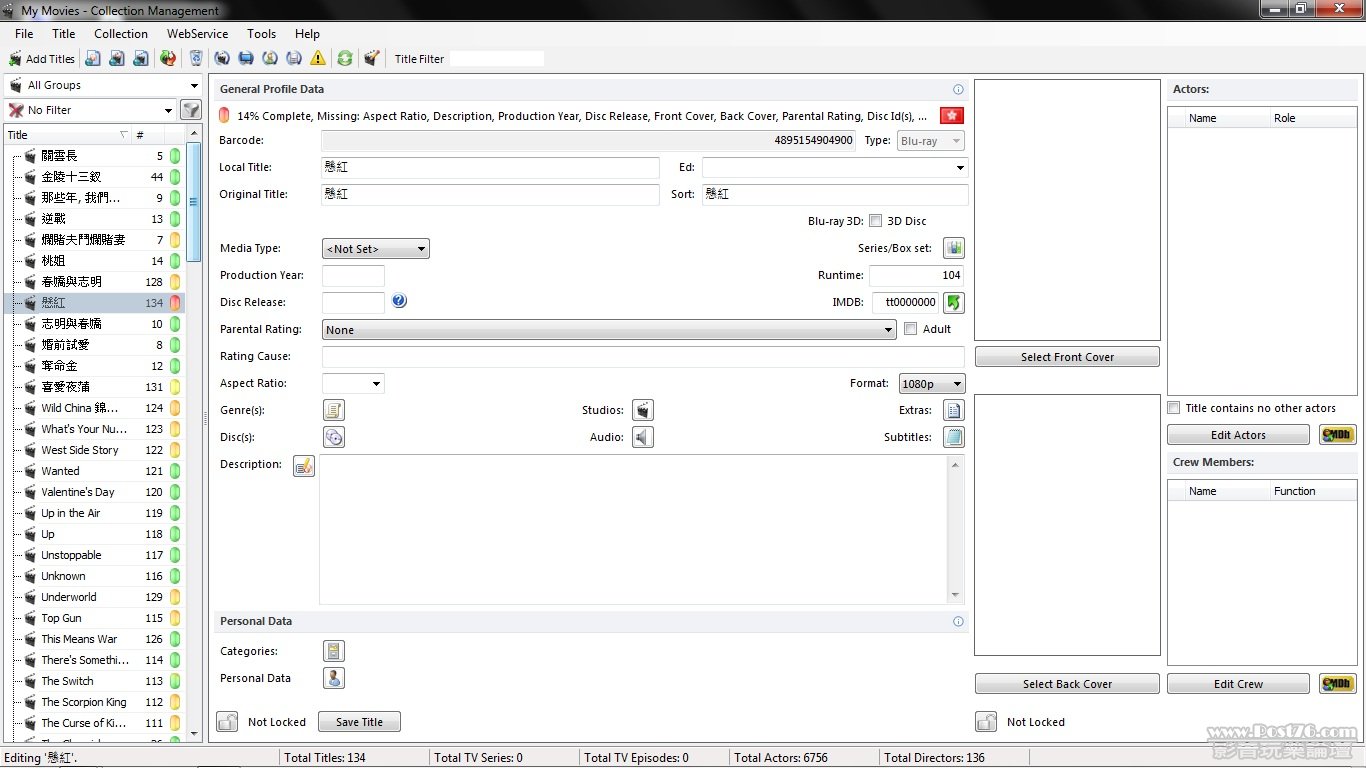1366x768 pixels.
Task: Open the No Filter dropdown
Action: [x=90, y=110]
